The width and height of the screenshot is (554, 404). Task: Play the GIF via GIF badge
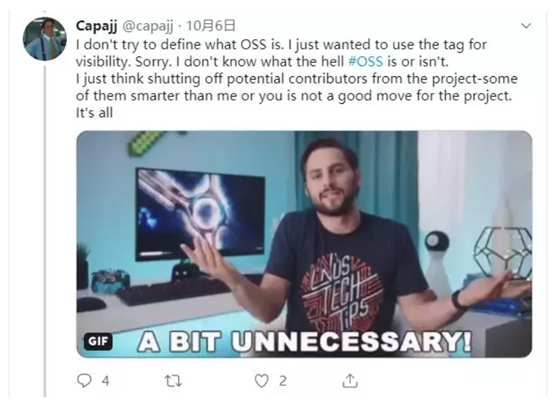(x=98, y=341)
